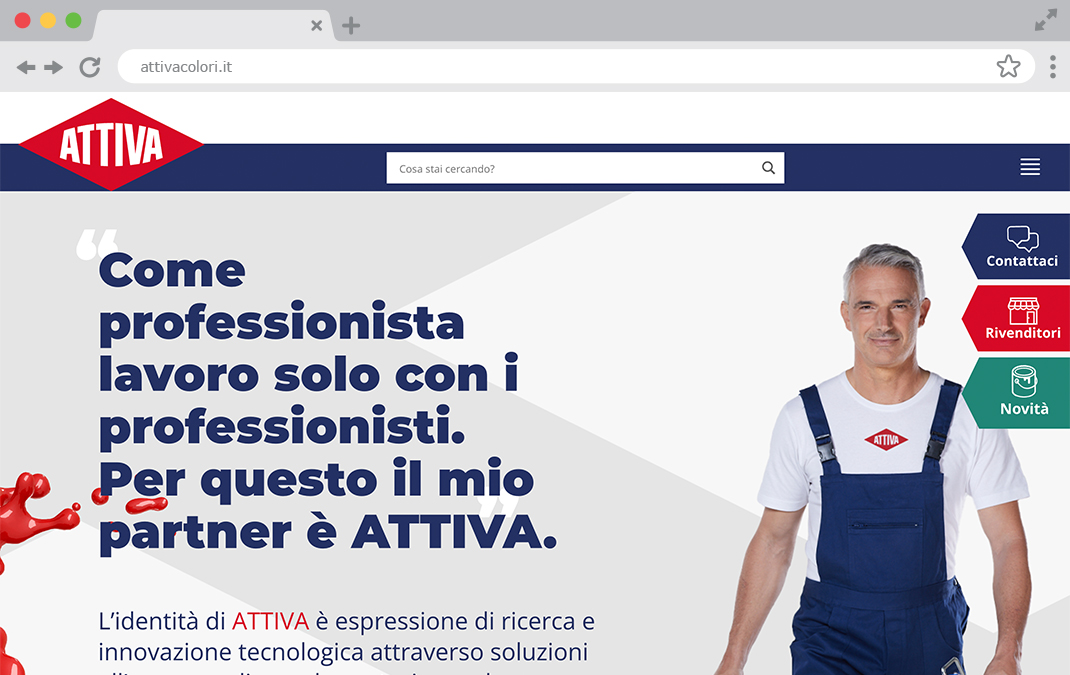The height and width of the screenshot is (675, 1070).
Task: Click the red ATTIVA word in paragraph
Action: tap(270, 621)
